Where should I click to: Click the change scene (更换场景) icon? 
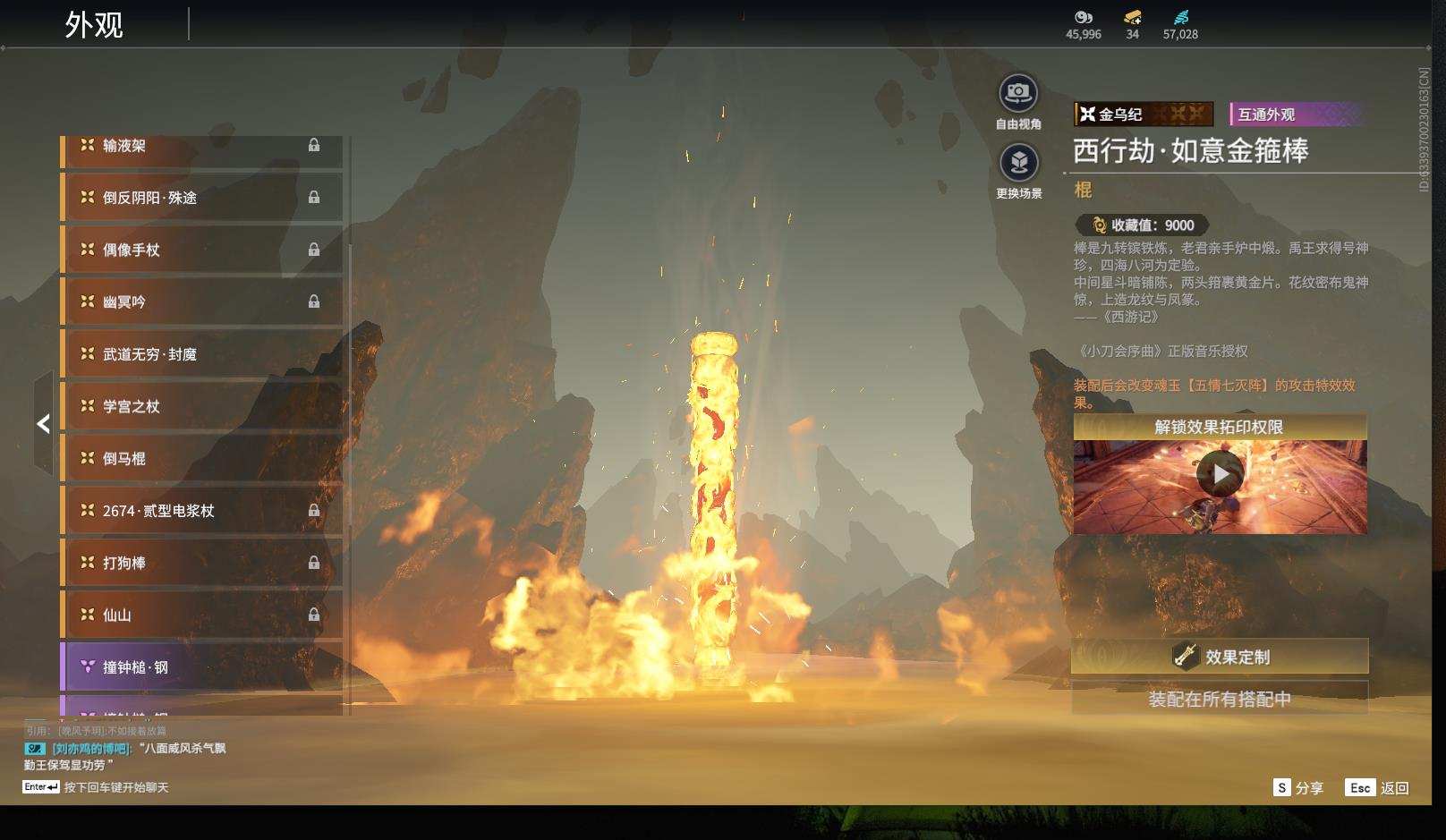1018,162
